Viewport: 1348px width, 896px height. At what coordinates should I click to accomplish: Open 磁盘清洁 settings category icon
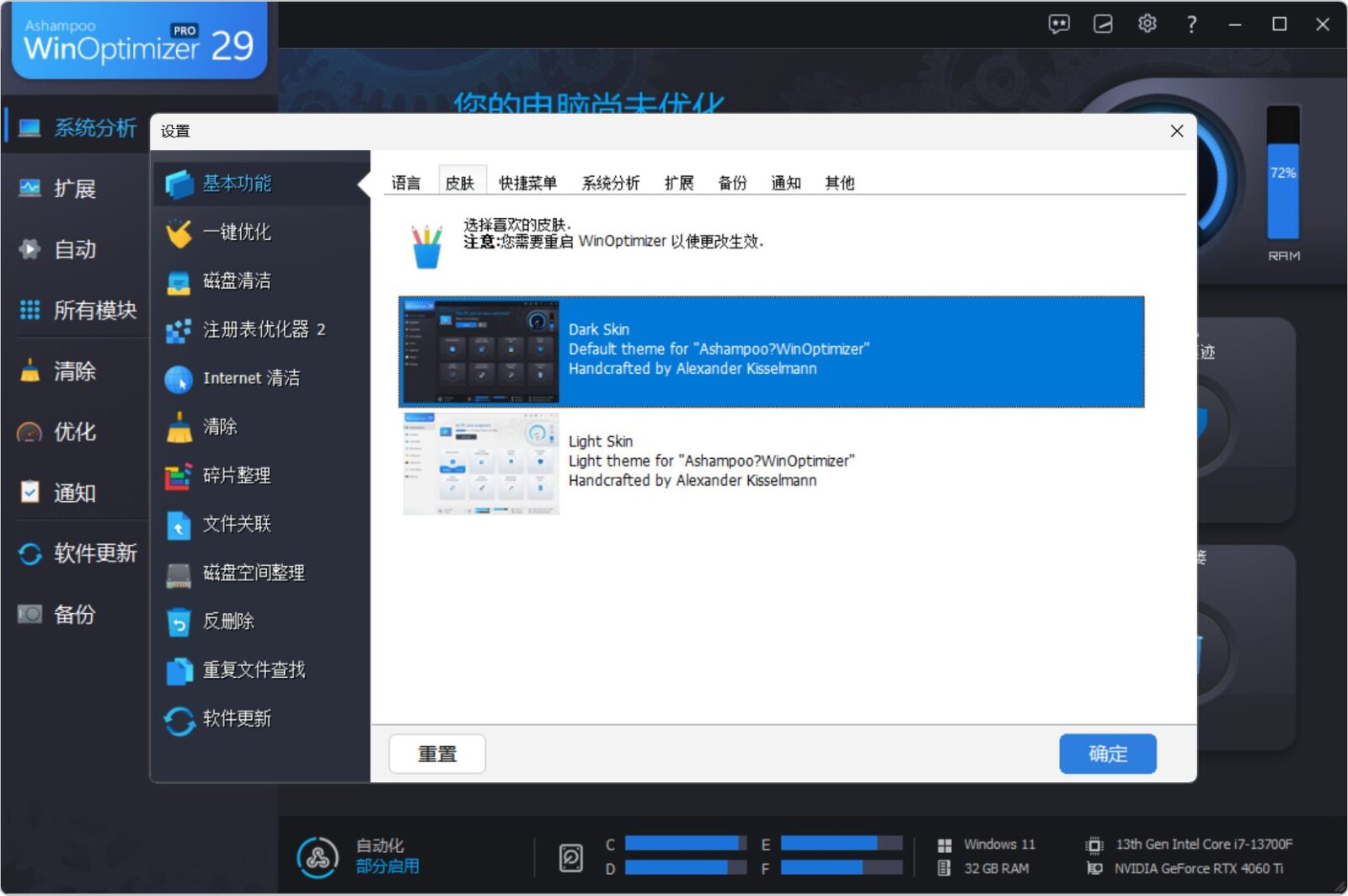click(x=179, y=281)
